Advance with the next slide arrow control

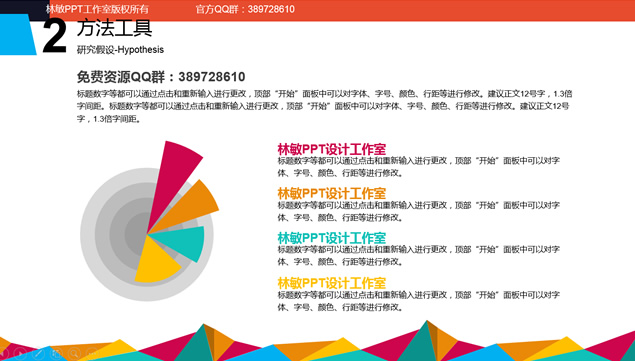[x=20, y=354]
